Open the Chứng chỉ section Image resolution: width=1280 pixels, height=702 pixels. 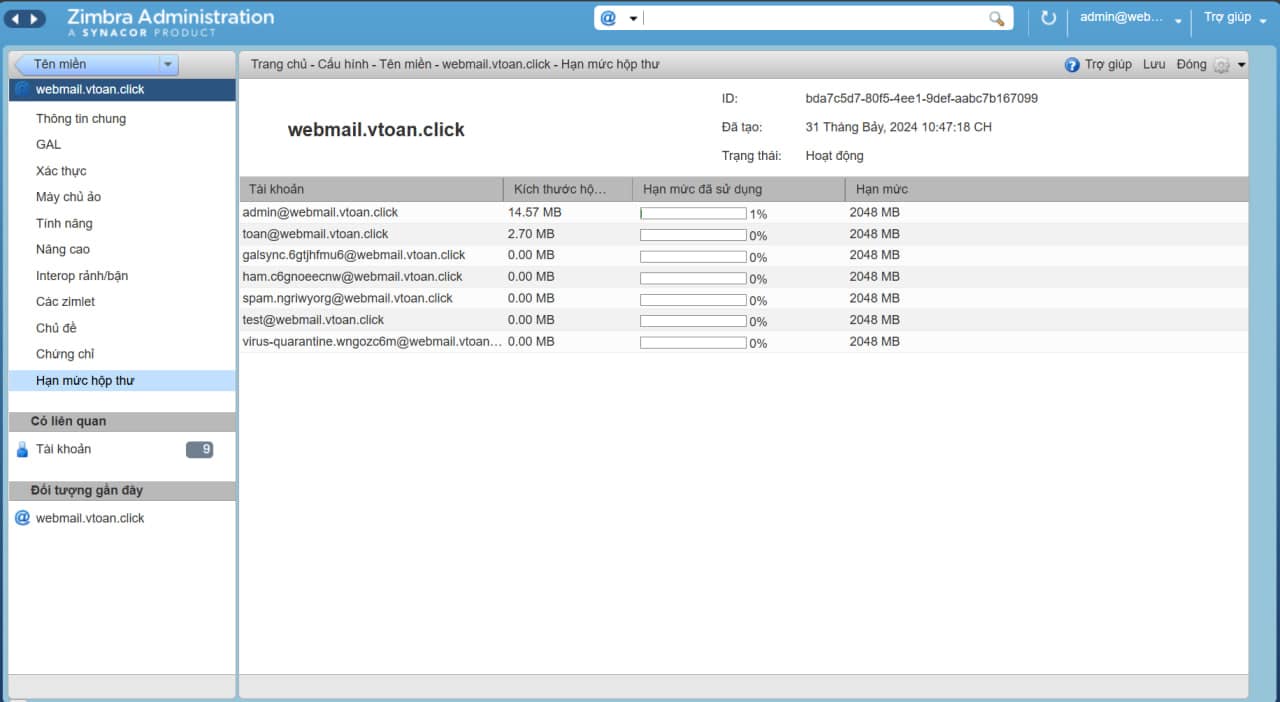[x=64, y=354]
